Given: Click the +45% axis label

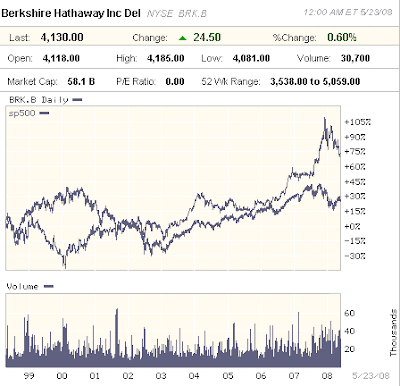Looking at the screenshot, I should (x=355, y=182).
